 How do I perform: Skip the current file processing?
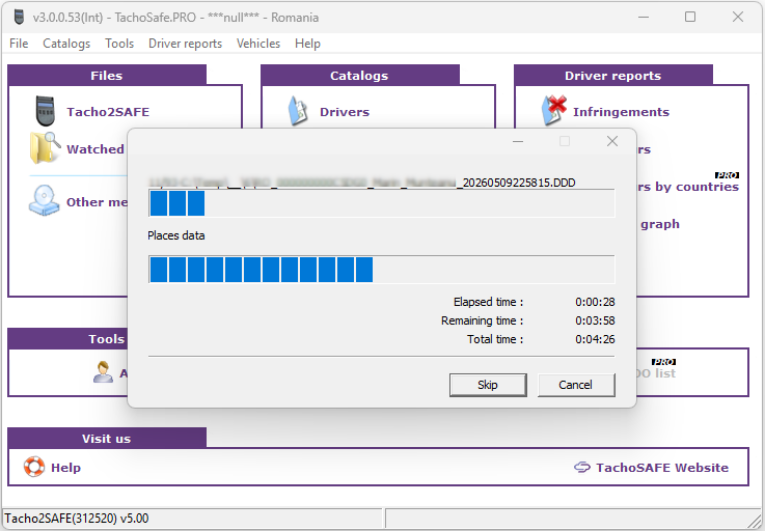[488, 385]
